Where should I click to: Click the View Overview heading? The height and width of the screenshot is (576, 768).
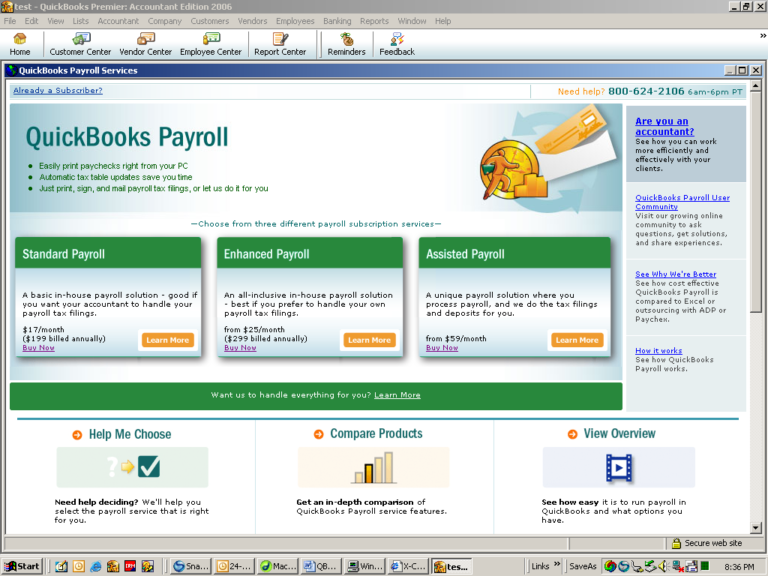619,434
